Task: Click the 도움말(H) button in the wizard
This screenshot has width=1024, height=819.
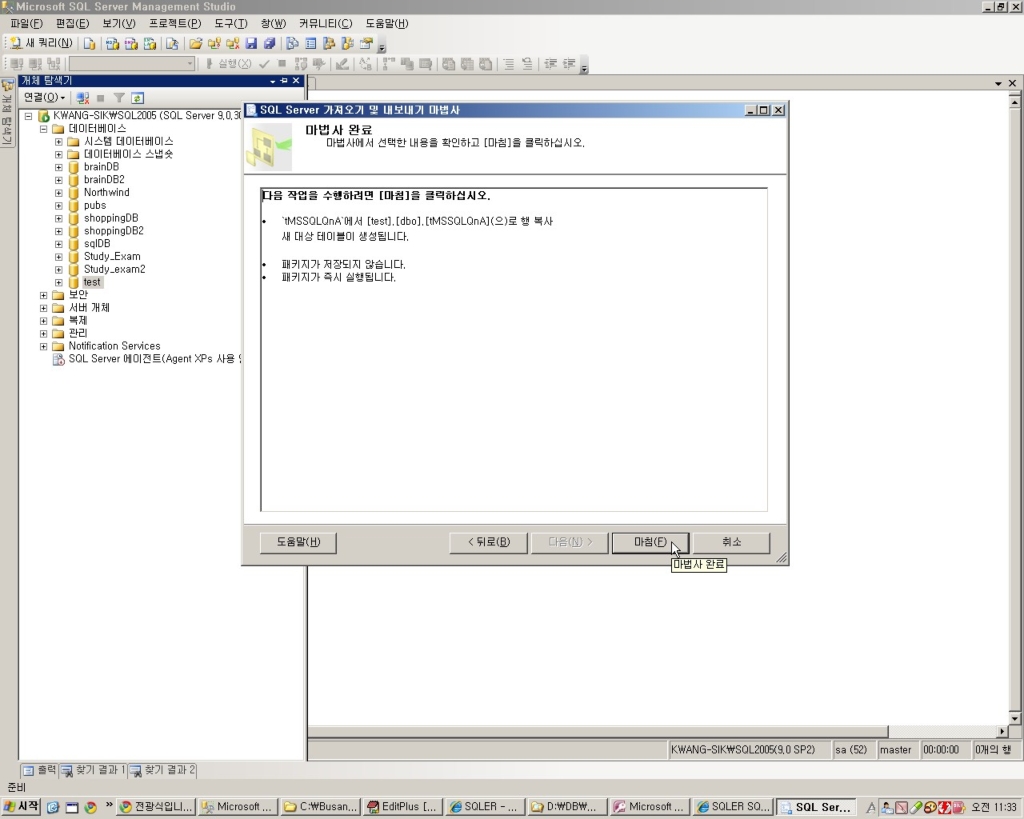Action: pyautogui.click(x=298, y=542)
